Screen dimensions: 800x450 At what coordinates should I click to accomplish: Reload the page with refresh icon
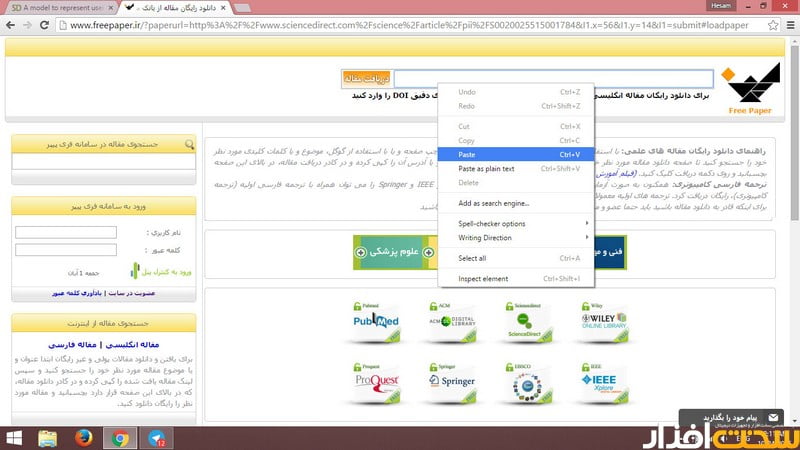pyautogui.click(x=44, y=25)
